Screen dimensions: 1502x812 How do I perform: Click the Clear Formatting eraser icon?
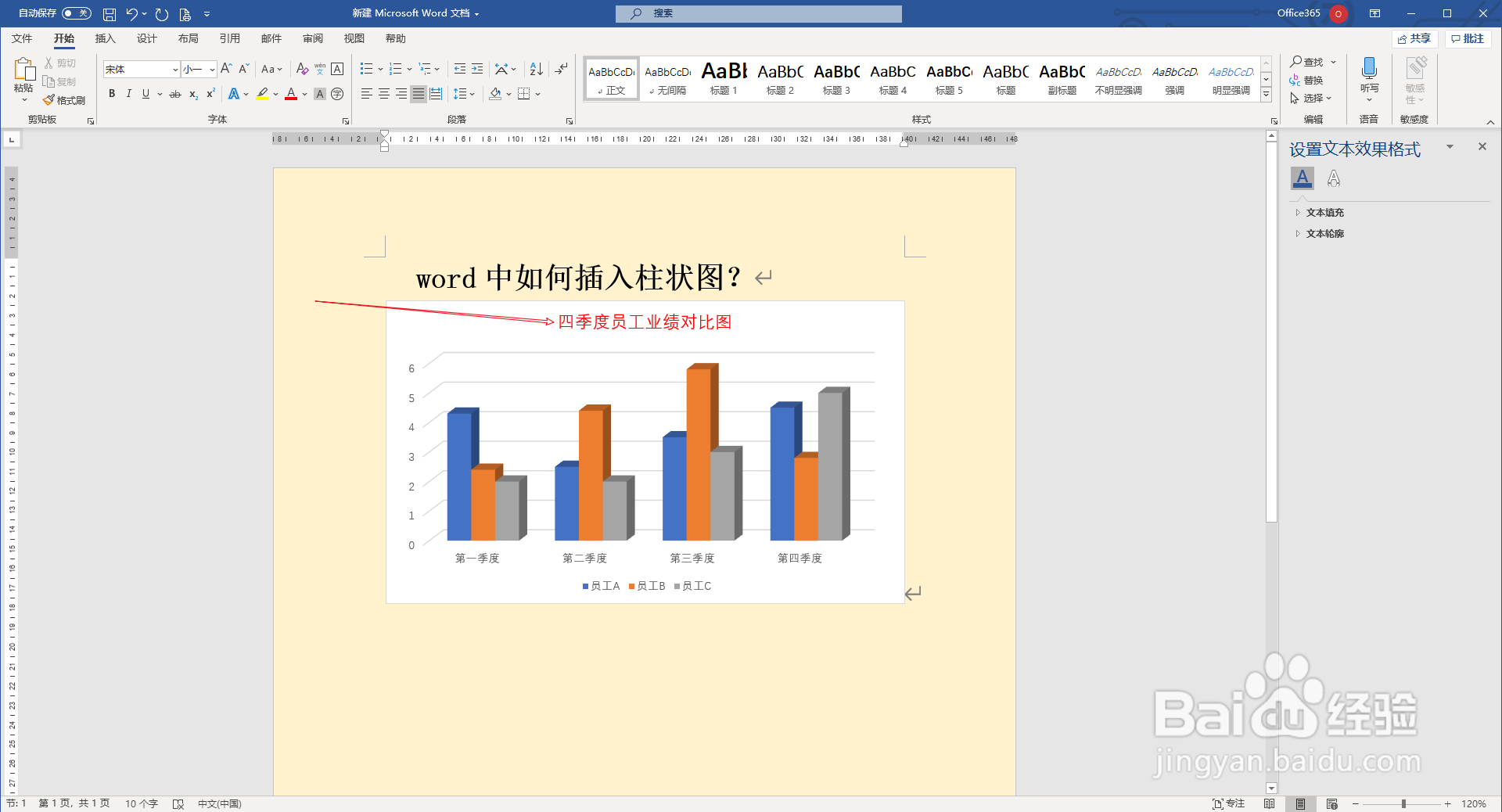(302, 69)
